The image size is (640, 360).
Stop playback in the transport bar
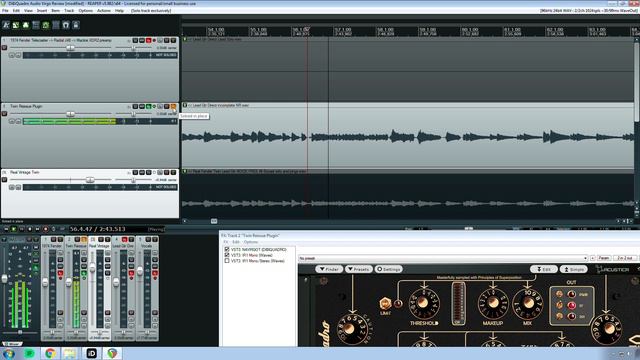click(x=29, y=229)
